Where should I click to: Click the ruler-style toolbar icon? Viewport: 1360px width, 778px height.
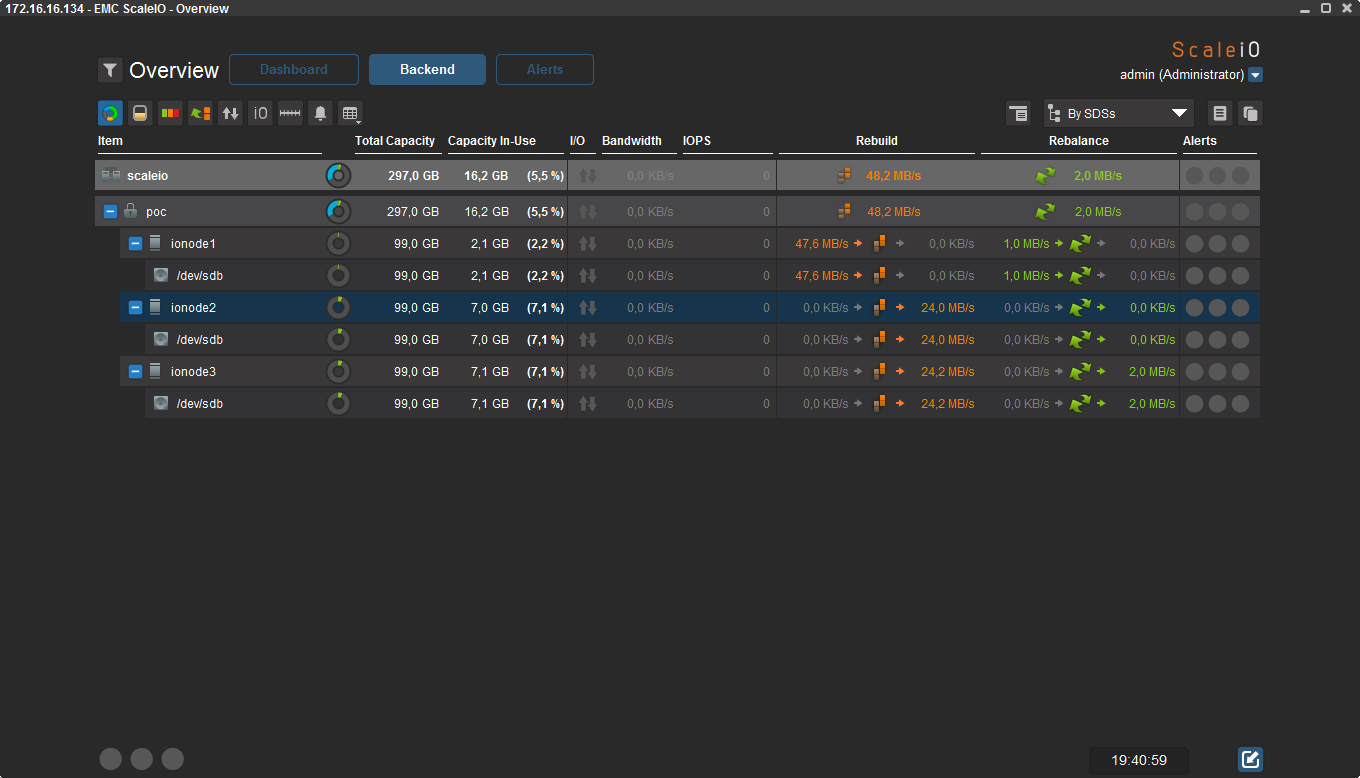click(290, 113)
